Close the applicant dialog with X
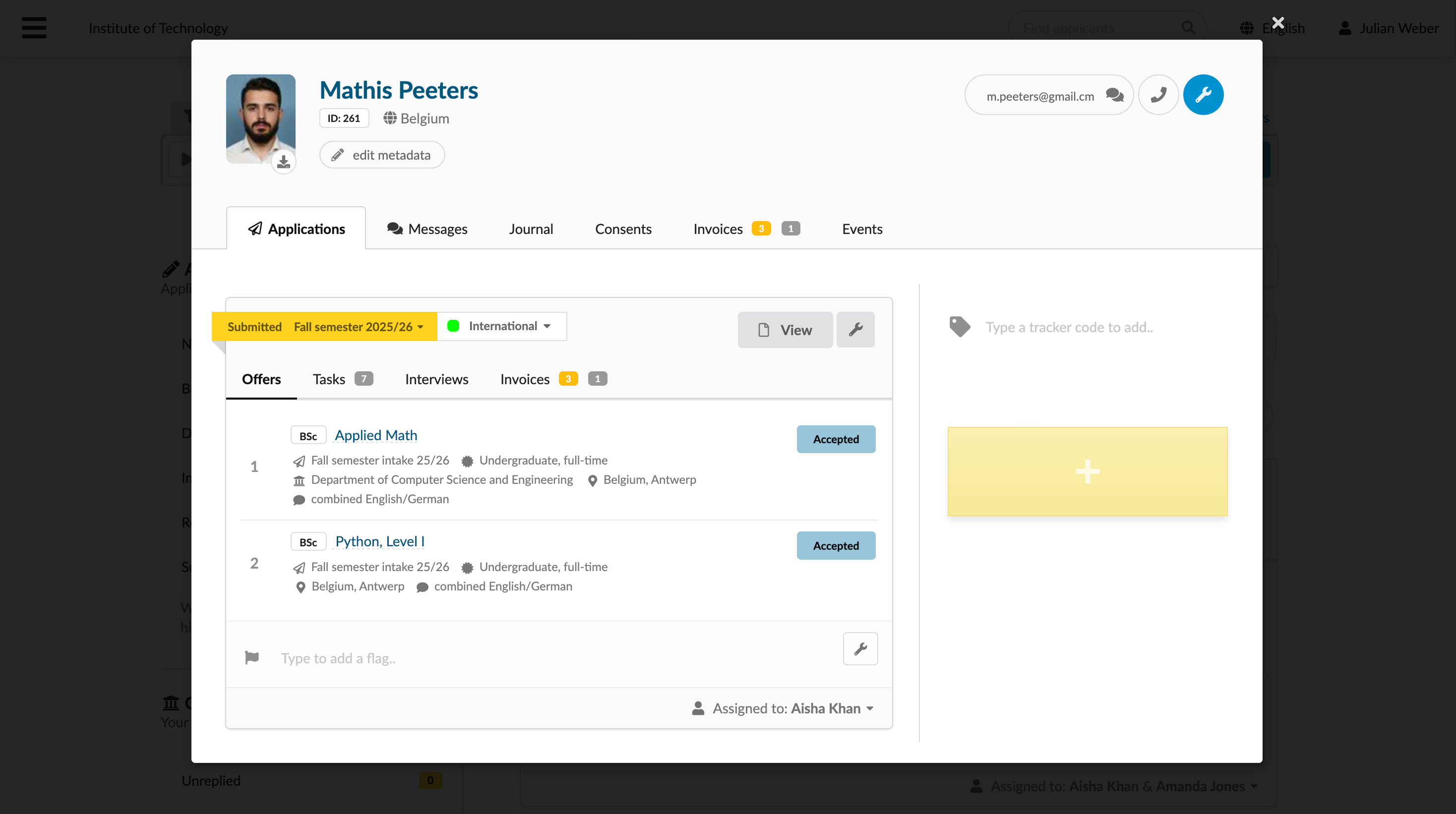Screen dimensions: 1456x814 [1278, 23]
